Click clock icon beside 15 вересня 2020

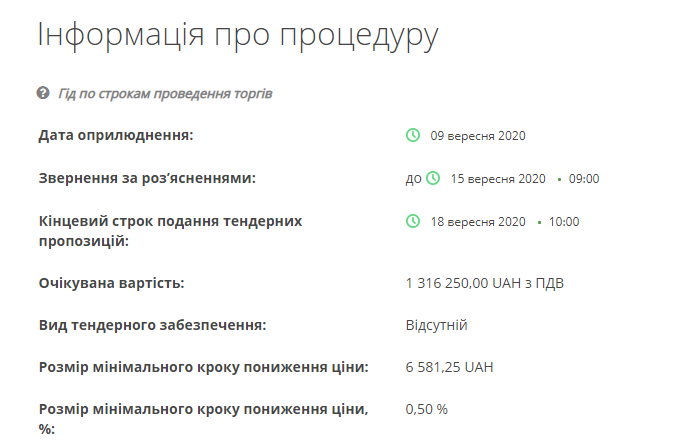pos(433,178)
